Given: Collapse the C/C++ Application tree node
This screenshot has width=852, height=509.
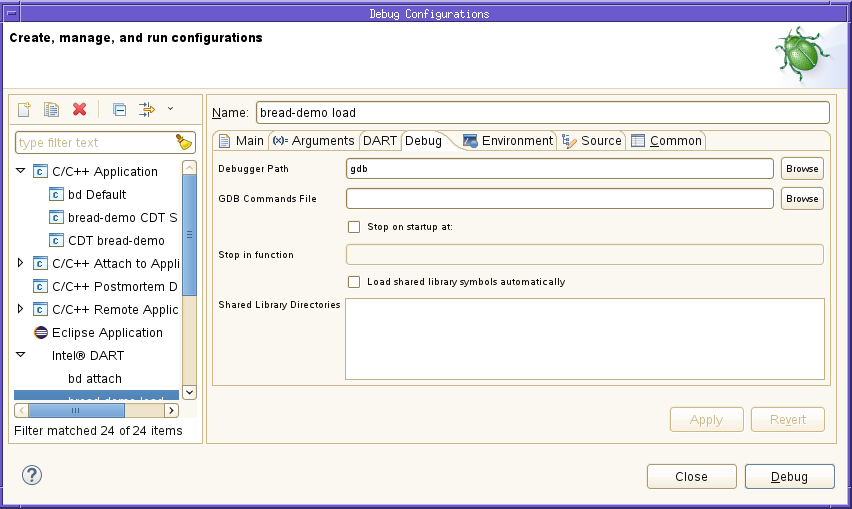Looking at the screenshot, I should coord(21,171).
